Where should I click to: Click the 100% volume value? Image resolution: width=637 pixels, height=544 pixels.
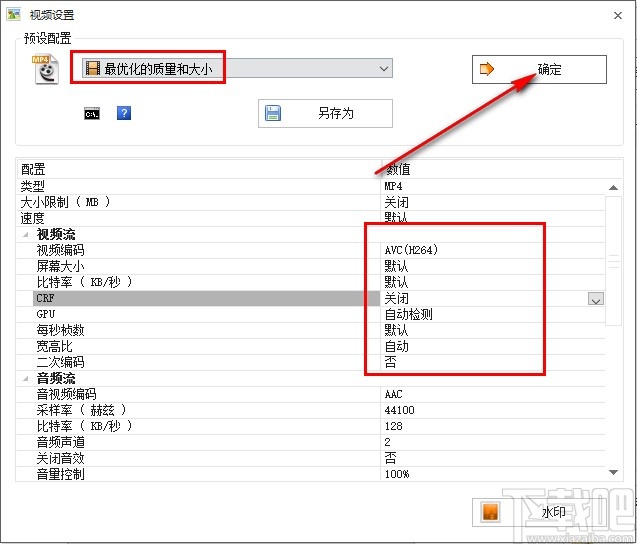397,474
